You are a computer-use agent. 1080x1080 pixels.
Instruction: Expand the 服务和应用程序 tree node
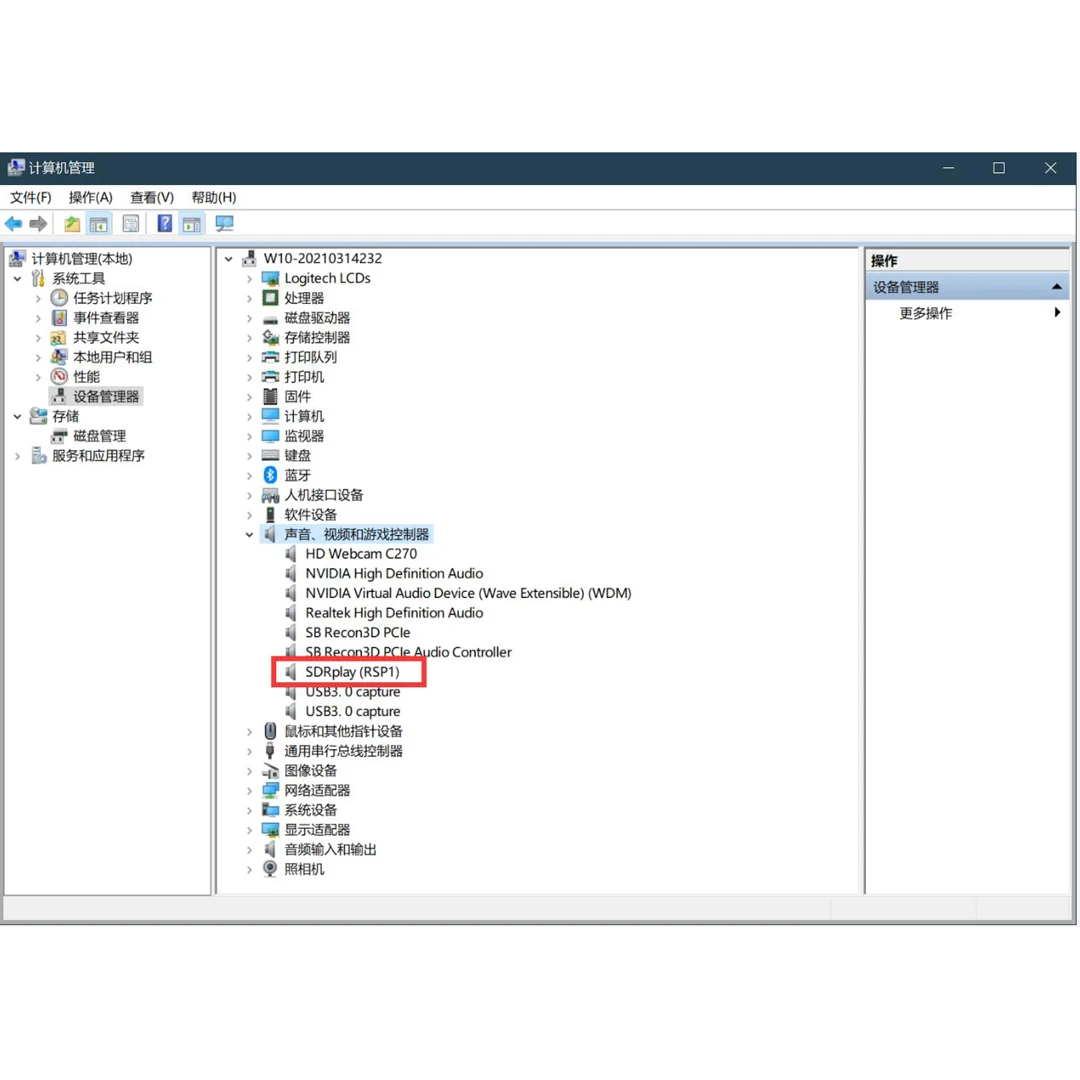pyautogui.click(x=18, y=456)
